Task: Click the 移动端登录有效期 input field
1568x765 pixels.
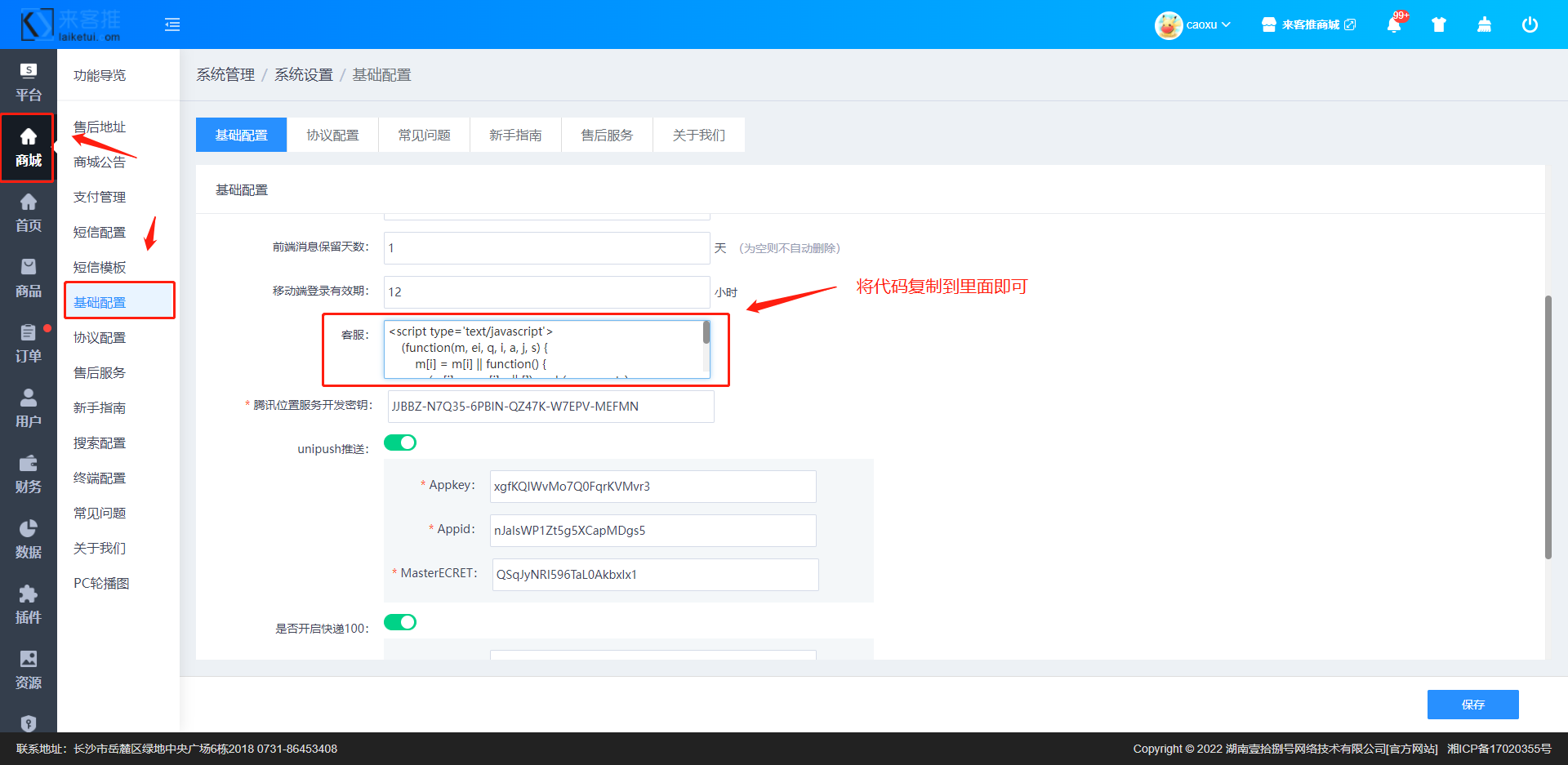Action: pos(546,291)
